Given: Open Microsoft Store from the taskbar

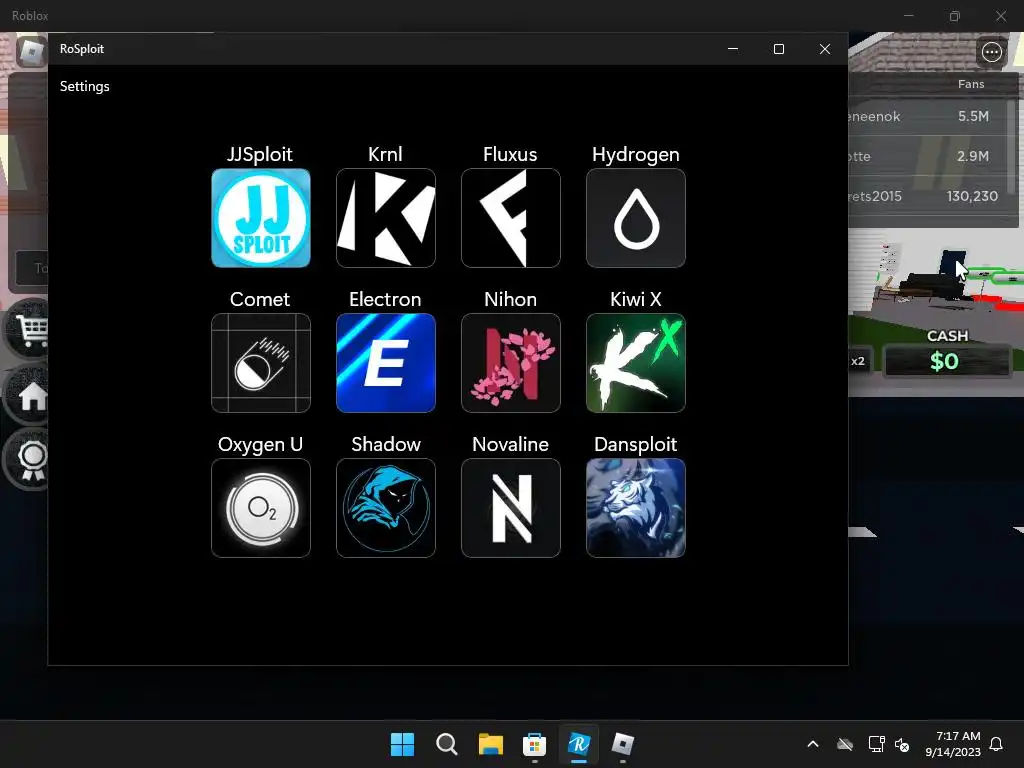Looking at the screenshot, I should 534,744.
